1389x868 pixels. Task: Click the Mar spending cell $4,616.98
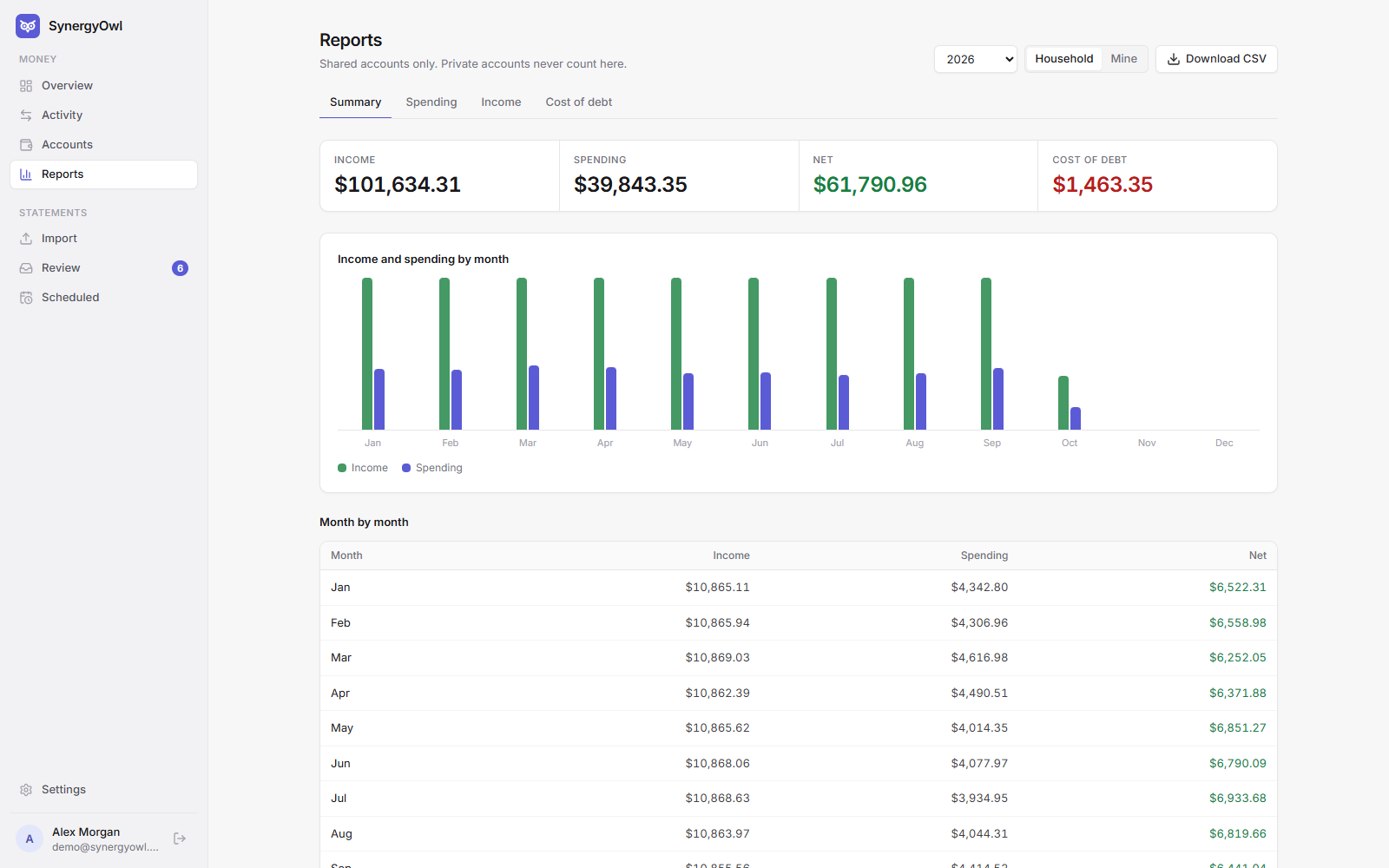click(x=979, y=658)
